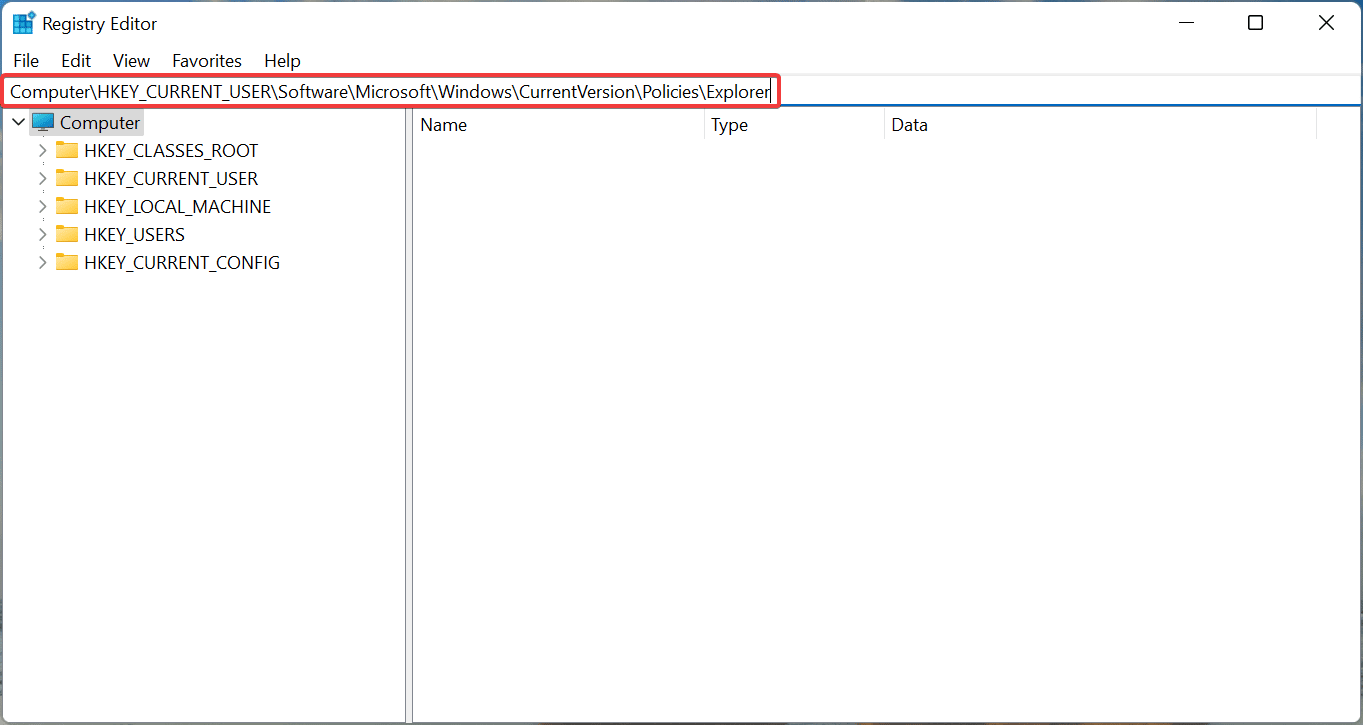1363x725 pixels.
Task: Select HKEY_CURRENT_CONFIG label in tree
Action: [182, 263]
